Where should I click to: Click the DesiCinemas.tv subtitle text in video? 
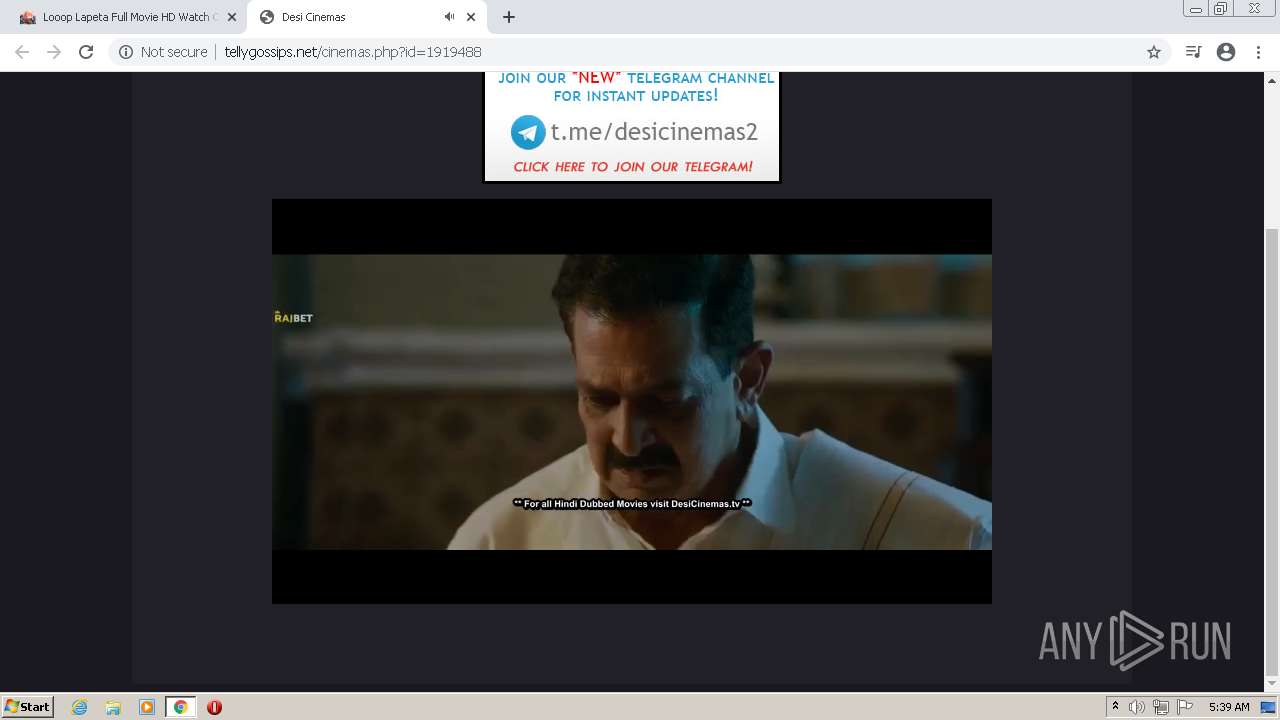pos(632,504)
